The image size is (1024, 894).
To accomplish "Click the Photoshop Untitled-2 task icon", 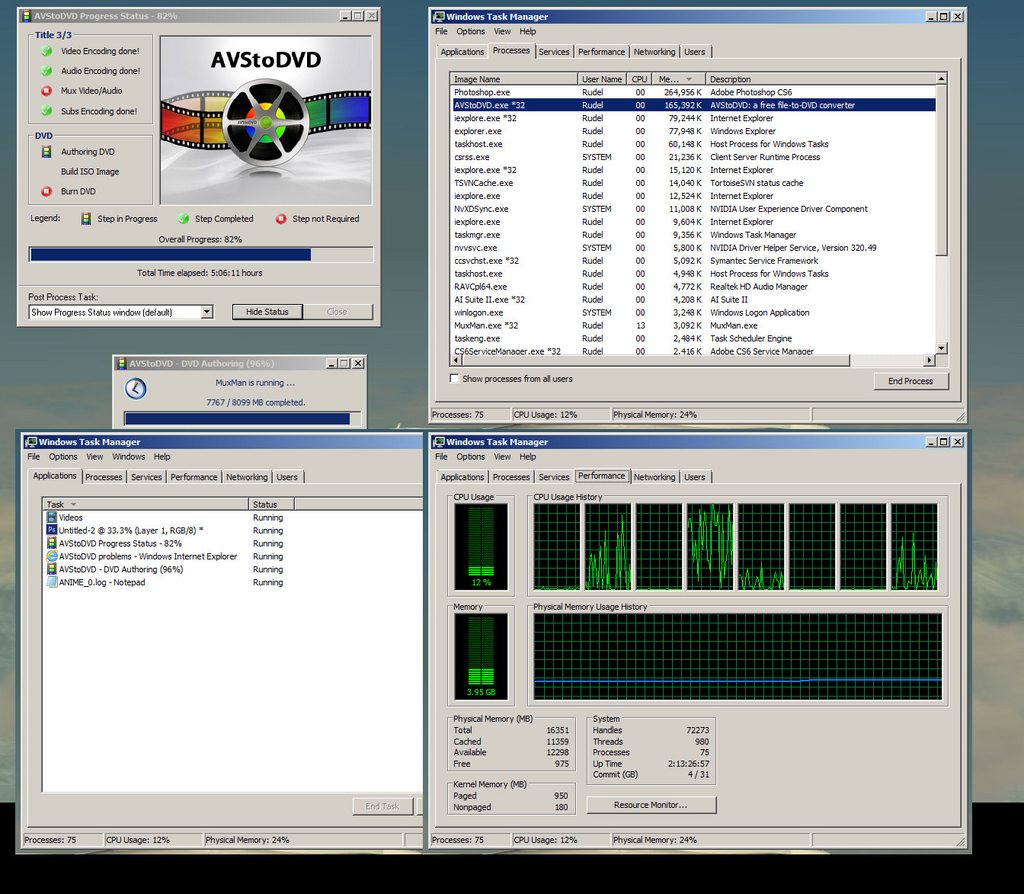I will pyautogui.click(x=52, y=530).
